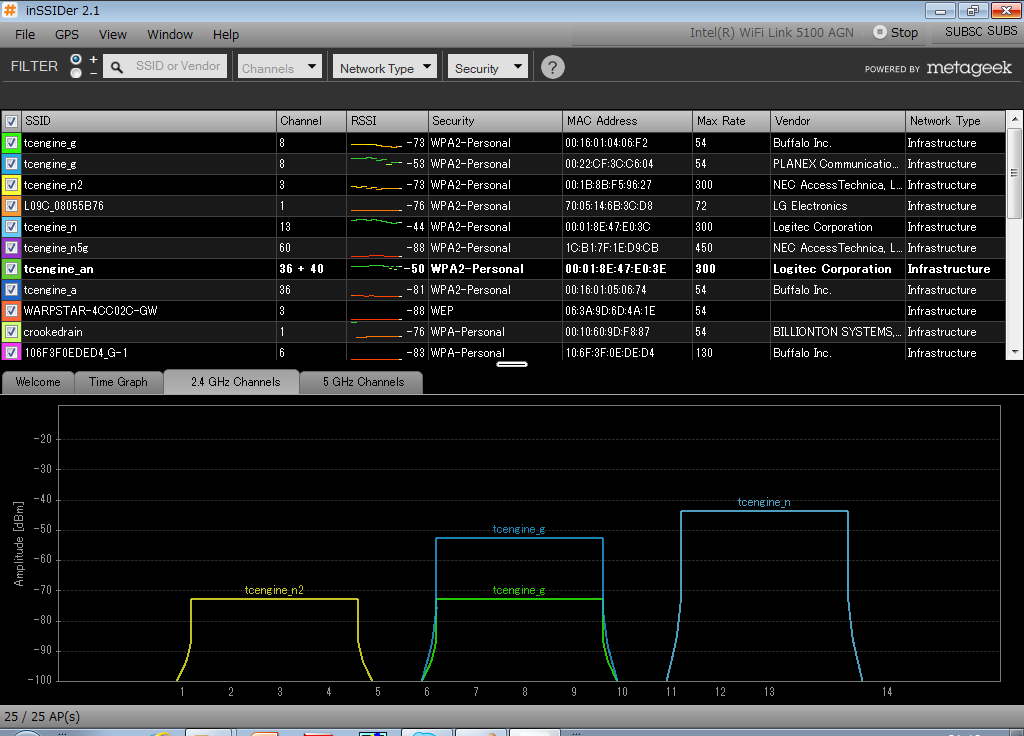The image size is (1024, 736).
Task: Uncheck the tcengine_n row checkbox
Action: 11,227
